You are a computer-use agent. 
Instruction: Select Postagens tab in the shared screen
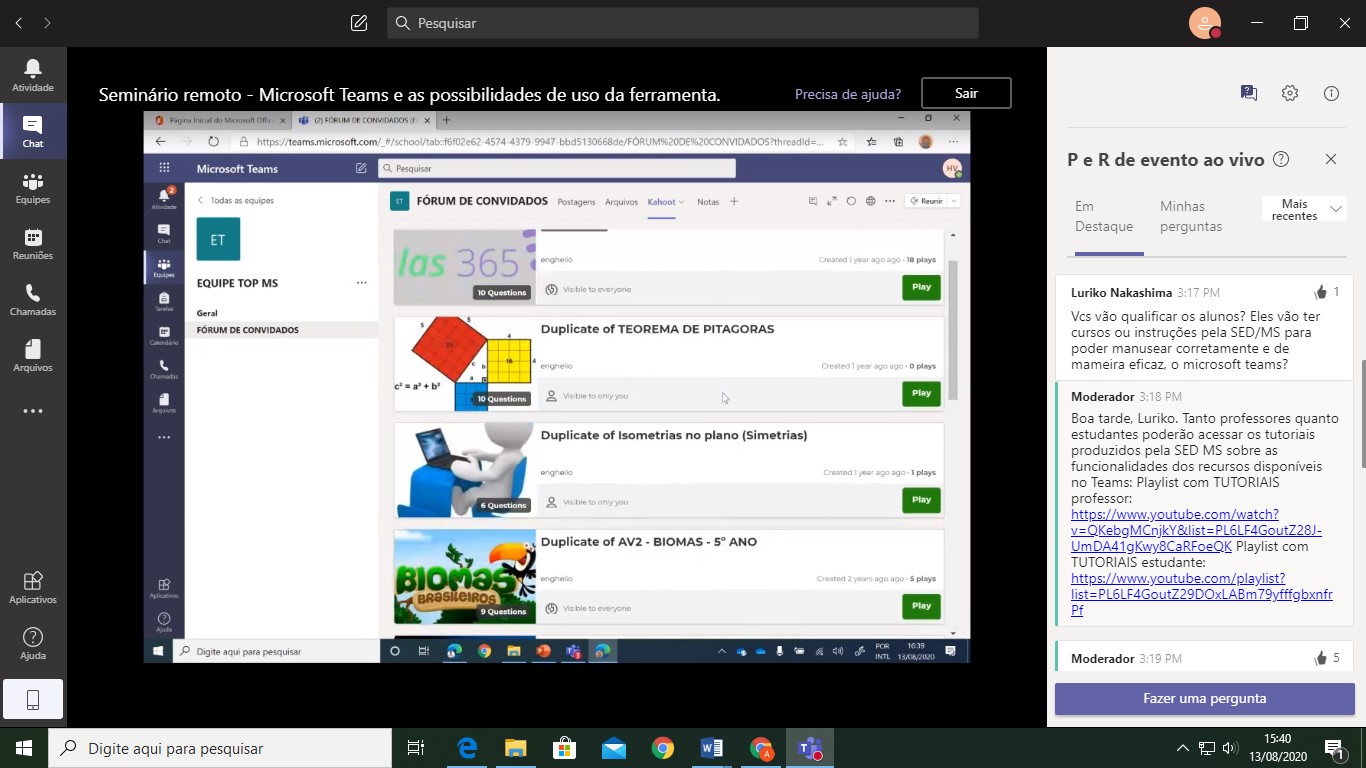(x=576, y=201)
